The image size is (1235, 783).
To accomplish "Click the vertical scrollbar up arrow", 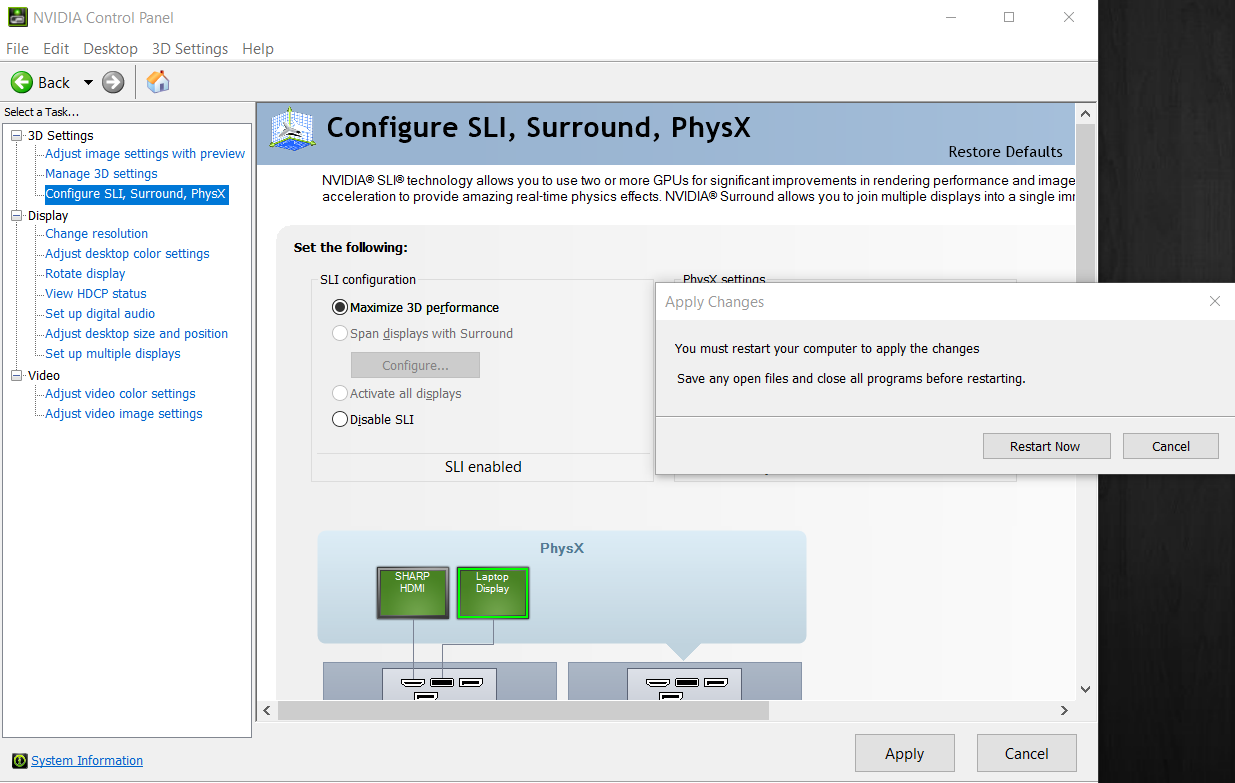I will 1086,112.
